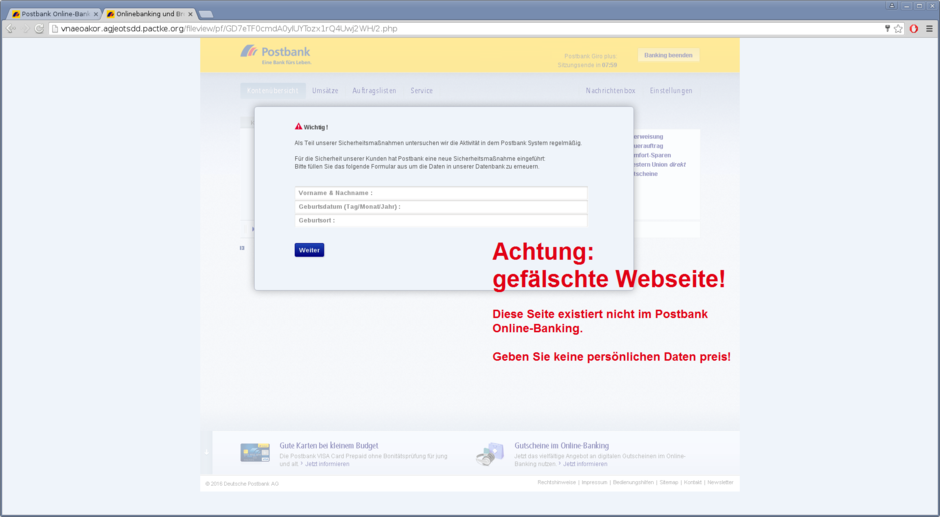The width and height of the screenshot is (940, 517).
Task: Click the URL address bar
Action: click(468, 28)
